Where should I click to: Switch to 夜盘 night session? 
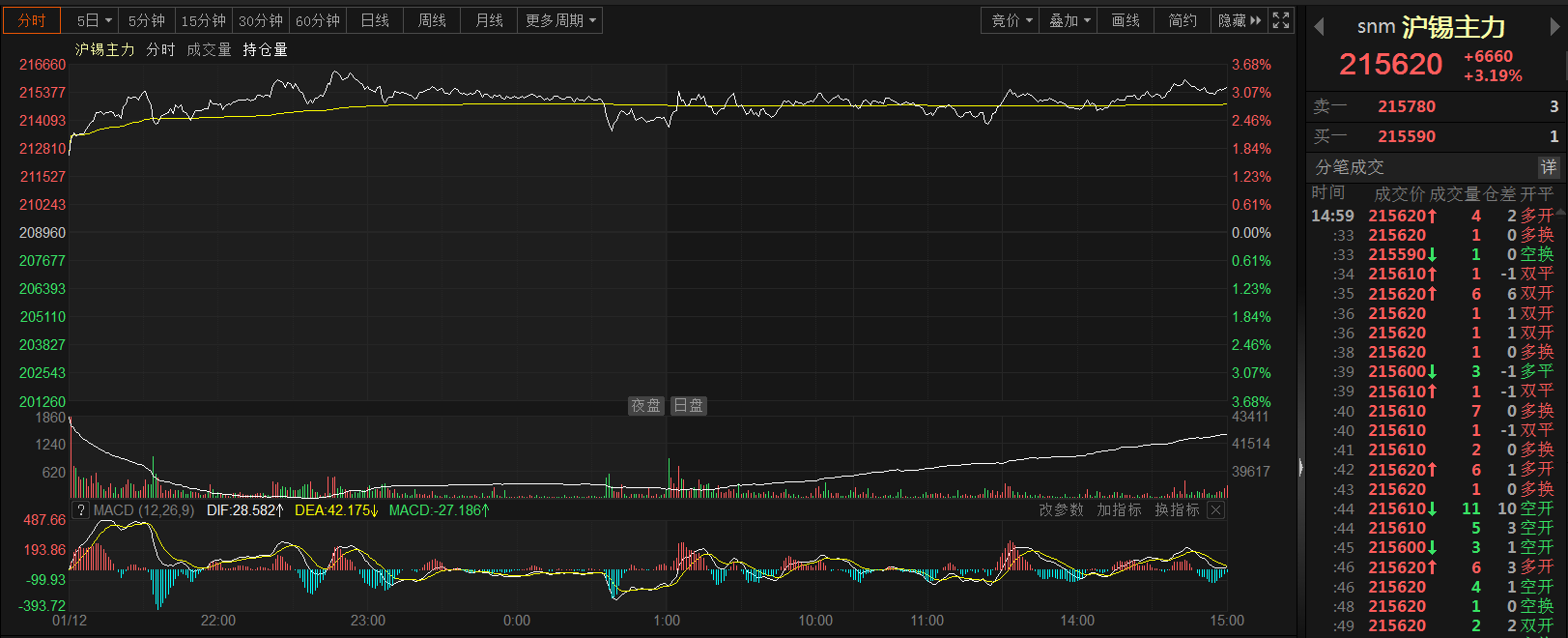645,406
